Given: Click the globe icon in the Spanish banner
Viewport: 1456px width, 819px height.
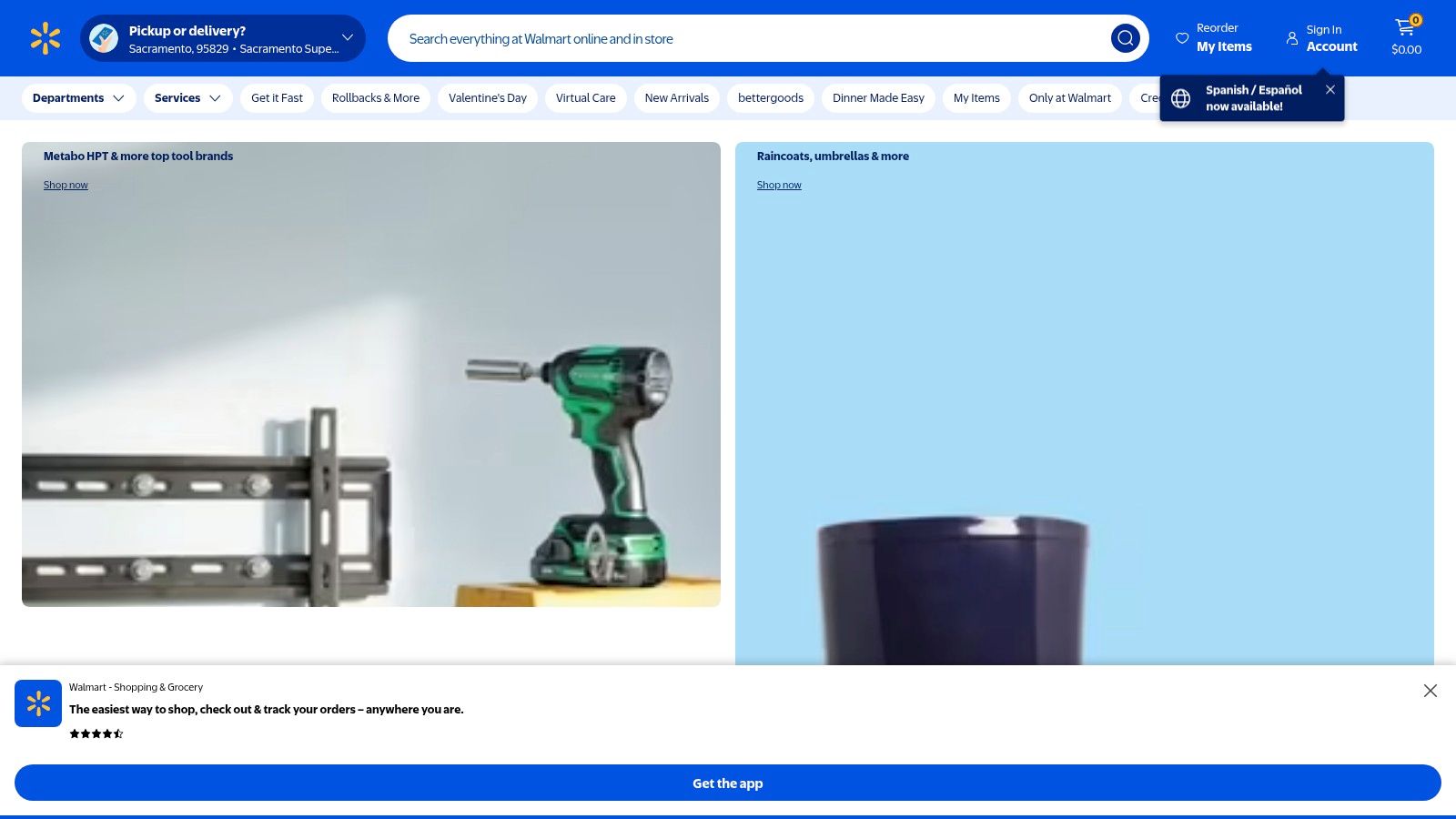Looking at the screenshot, I should (1180, 97).
